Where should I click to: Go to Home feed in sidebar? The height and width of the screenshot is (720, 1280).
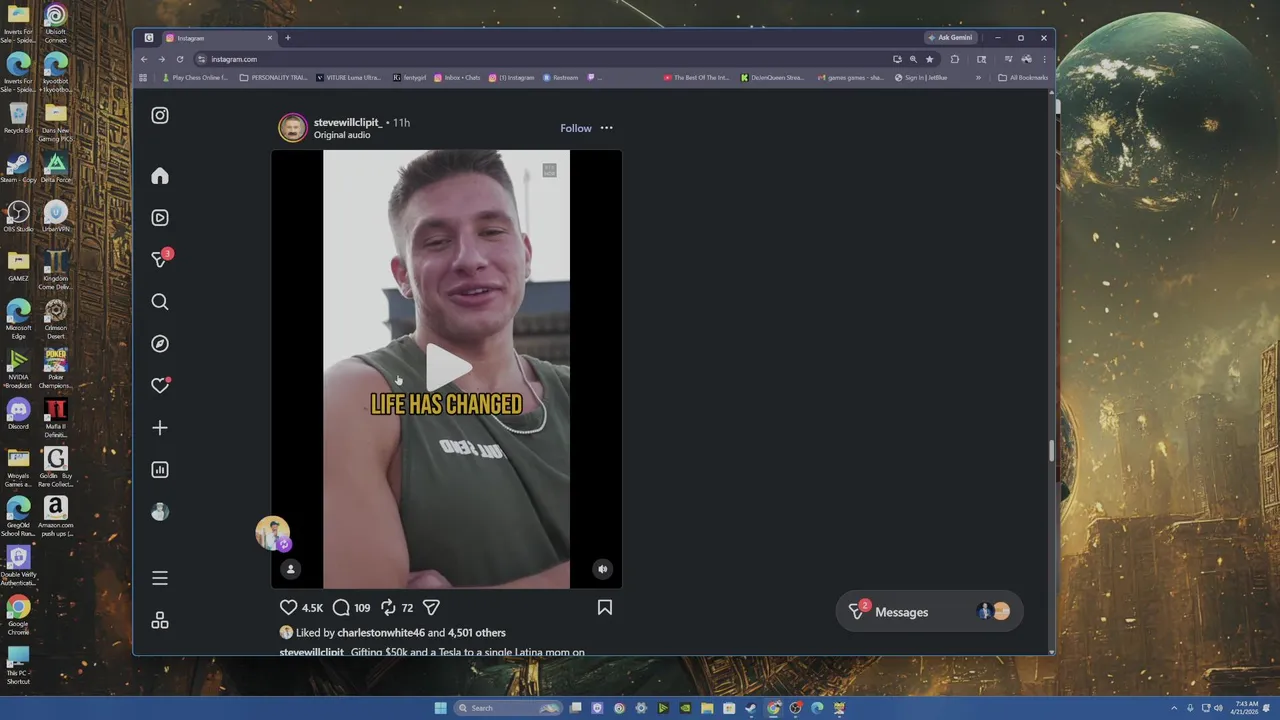tap(160, 176)
